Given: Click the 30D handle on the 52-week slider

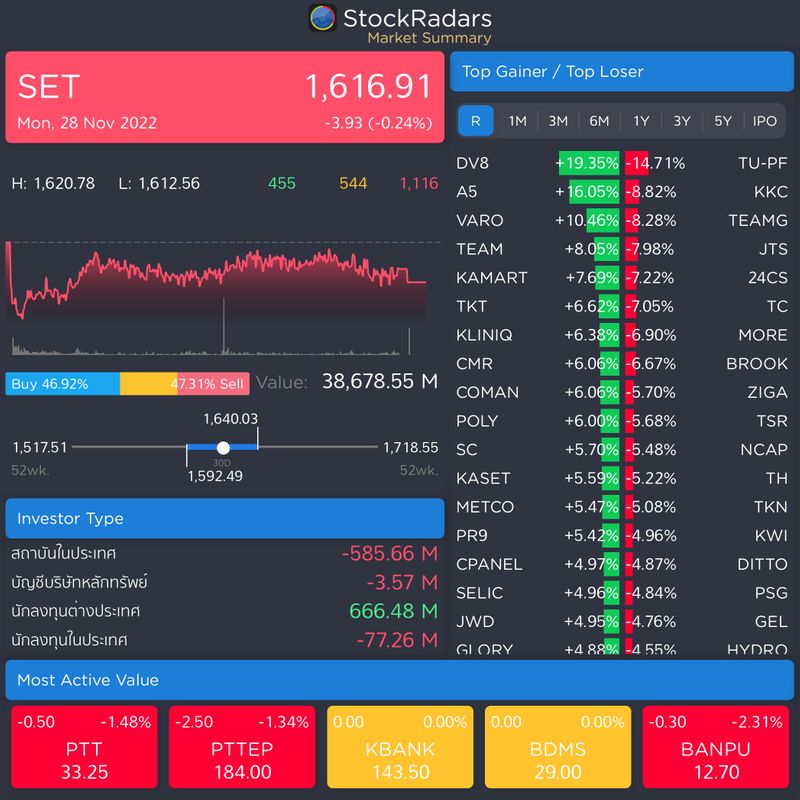Looking at the screenshot, I should click(223, 447).
